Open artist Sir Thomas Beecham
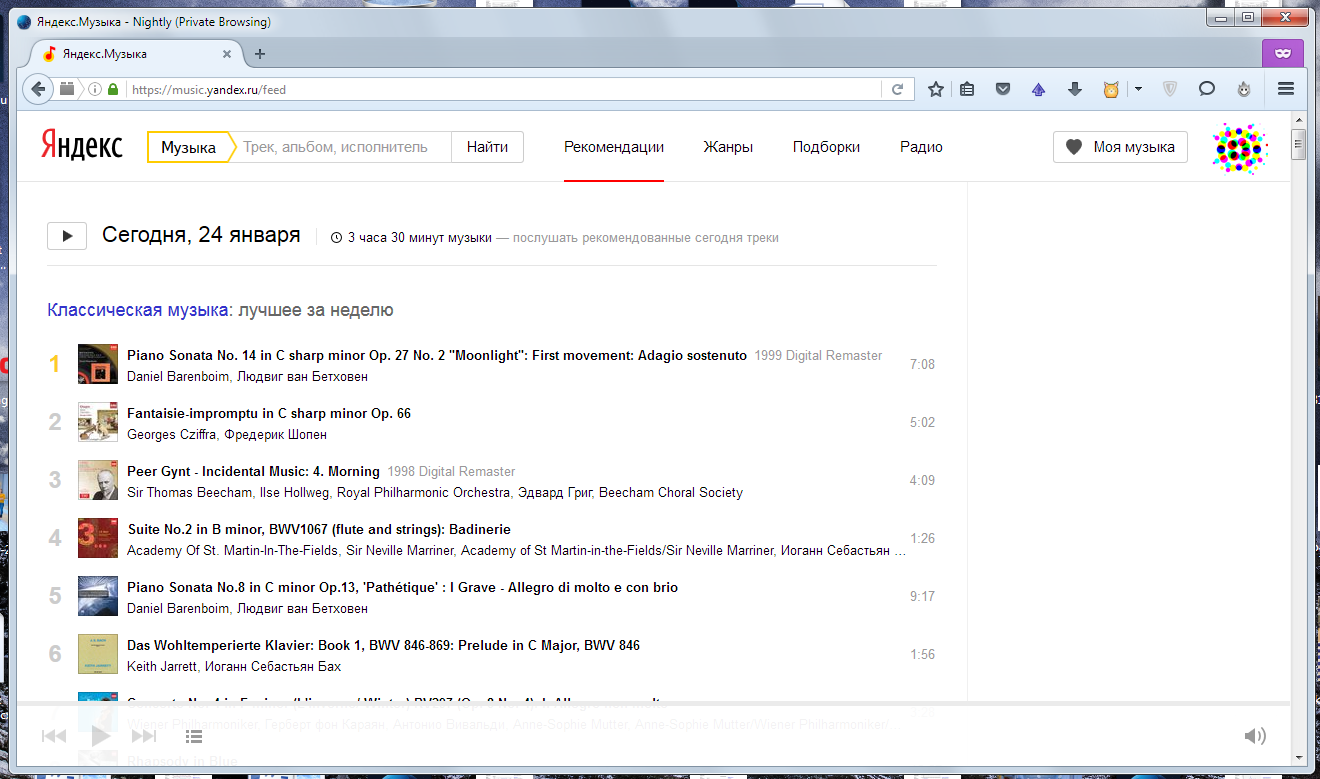 (190, 493)
